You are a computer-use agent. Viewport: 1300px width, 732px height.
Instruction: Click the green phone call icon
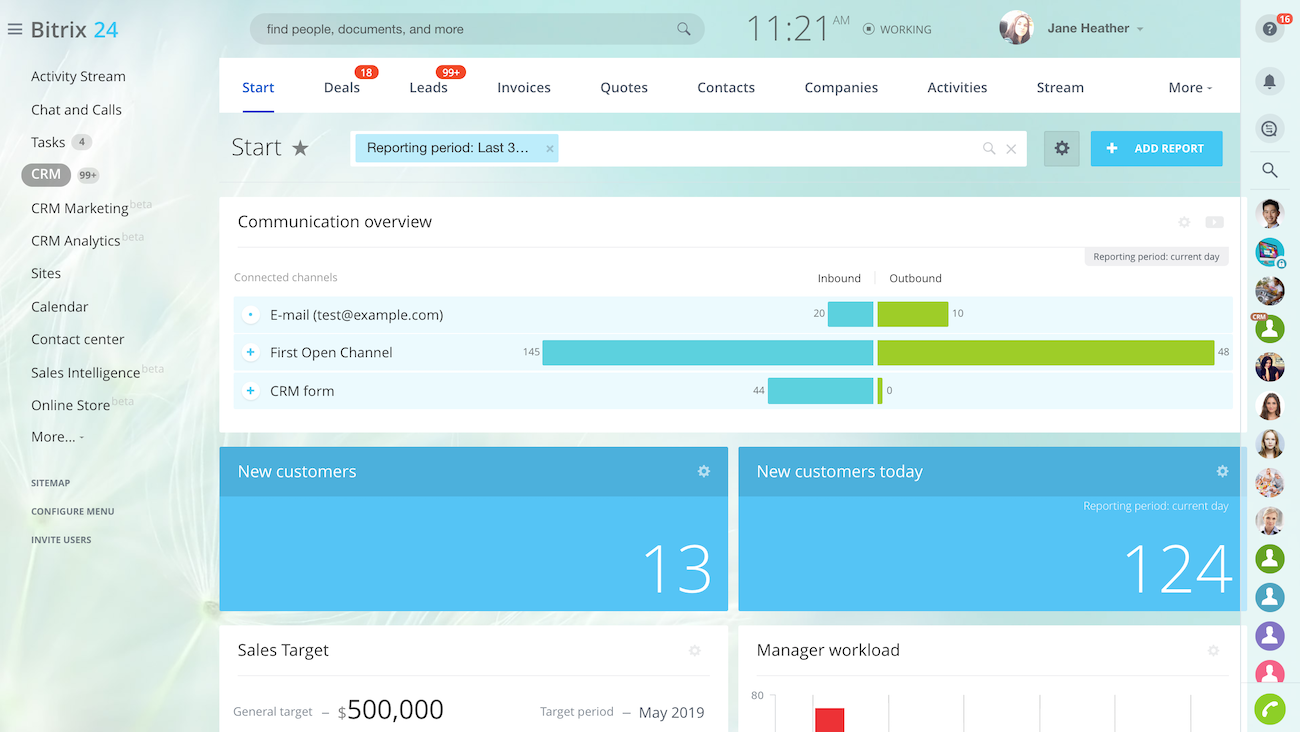[x=1269, y=709]
